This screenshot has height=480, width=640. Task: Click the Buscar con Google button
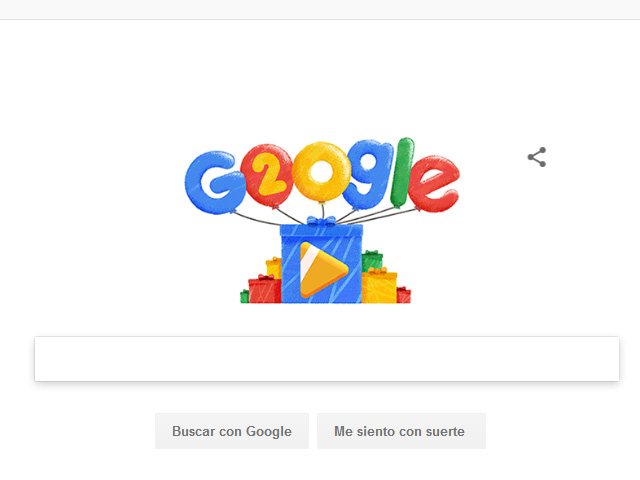(232, 431)
